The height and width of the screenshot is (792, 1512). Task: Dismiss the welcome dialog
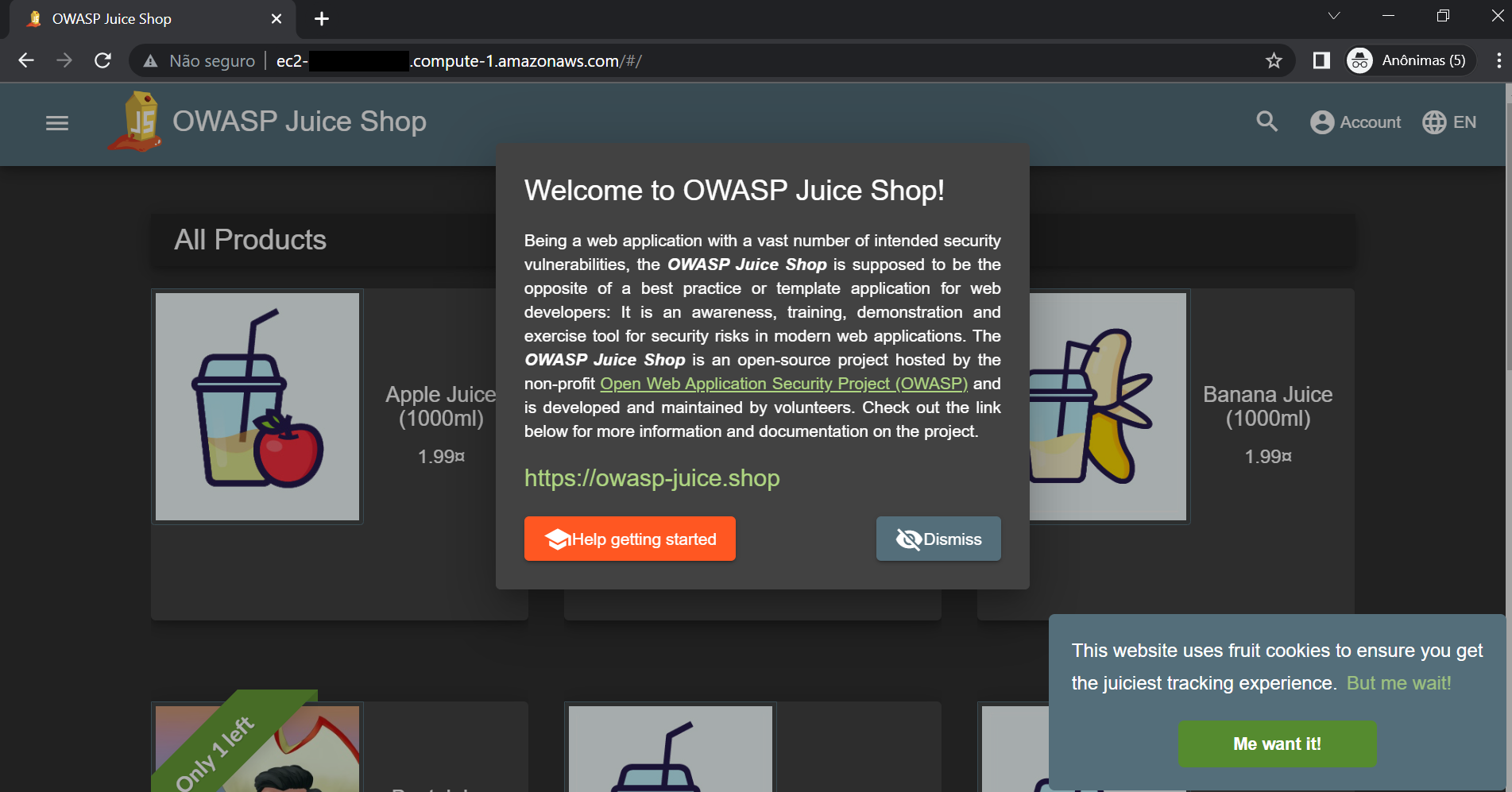click(x=938, y=539)
